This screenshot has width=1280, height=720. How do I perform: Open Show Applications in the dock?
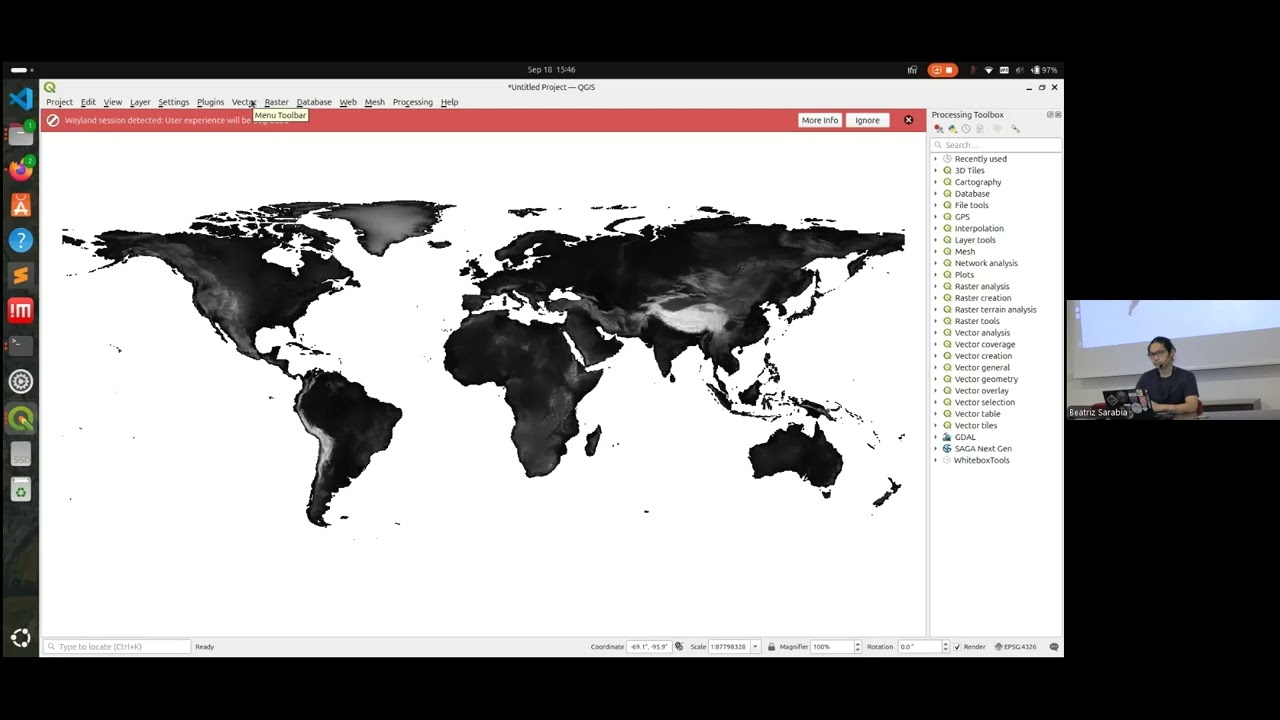[x=20, y=638]
